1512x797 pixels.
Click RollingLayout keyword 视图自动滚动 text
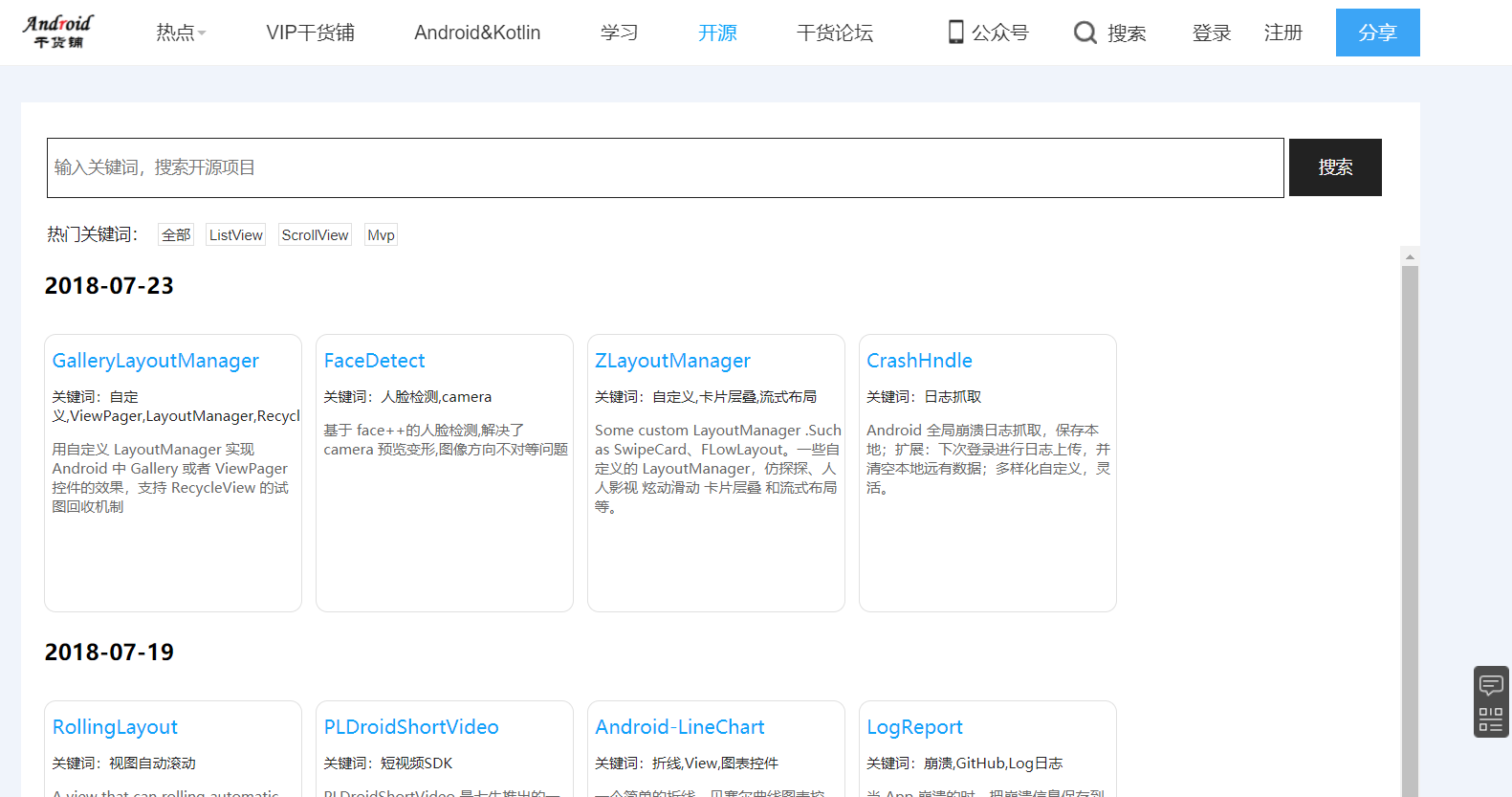click(x=152, y=764)
